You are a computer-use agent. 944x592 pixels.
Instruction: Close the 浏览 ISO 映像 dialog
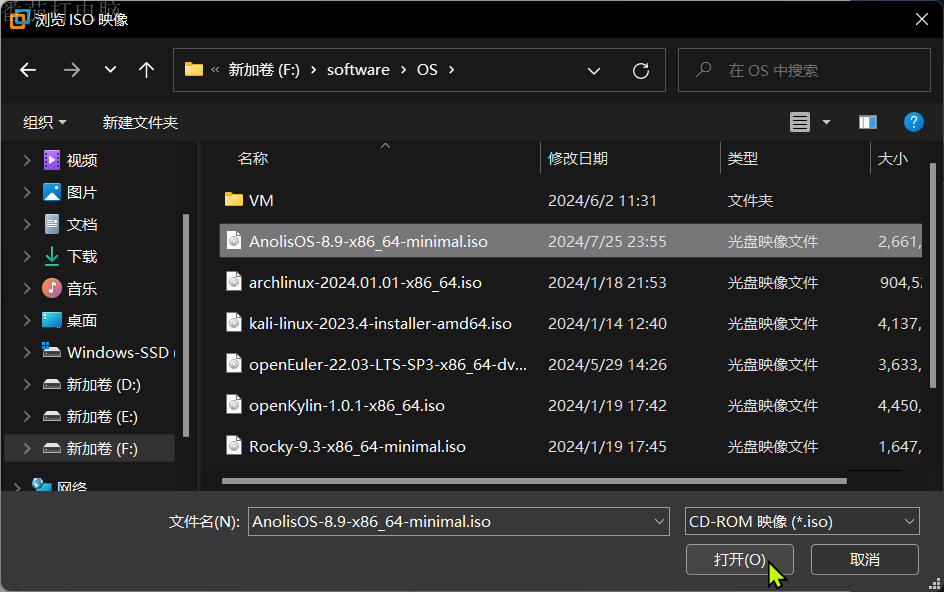pos(921,19)
